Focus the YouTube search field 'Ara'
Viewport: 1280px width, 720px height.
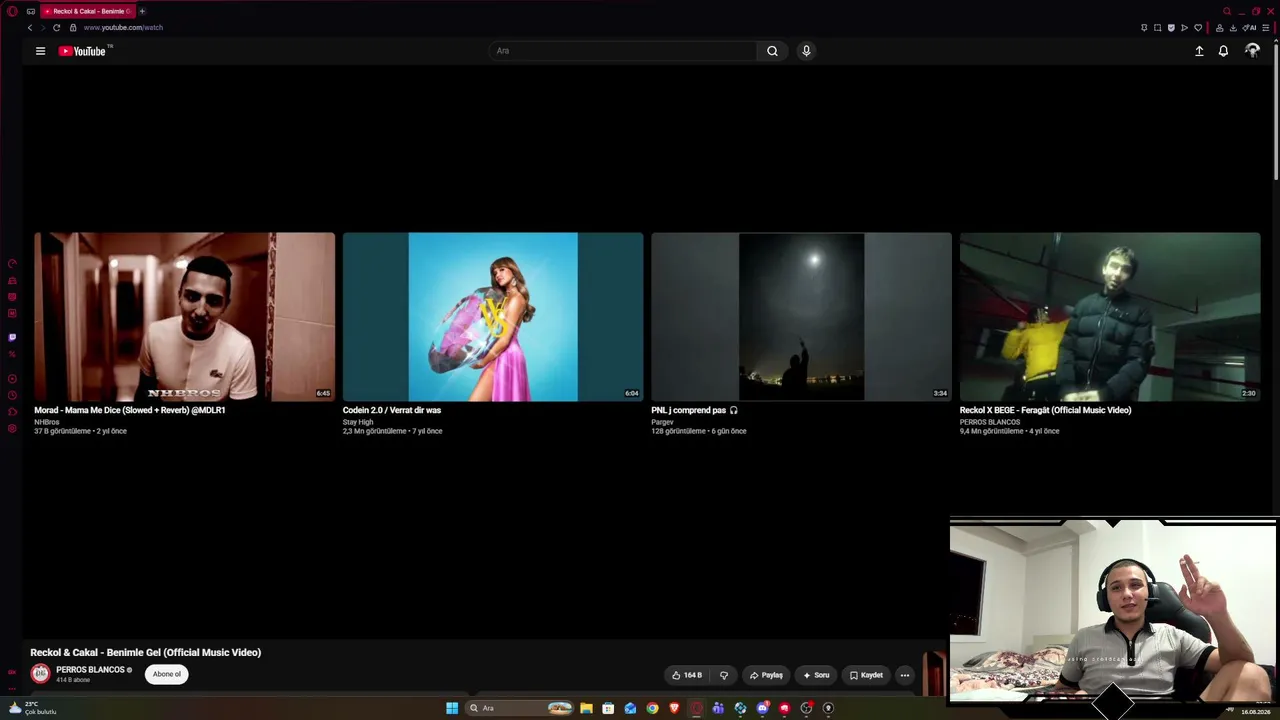coord(623,51)
